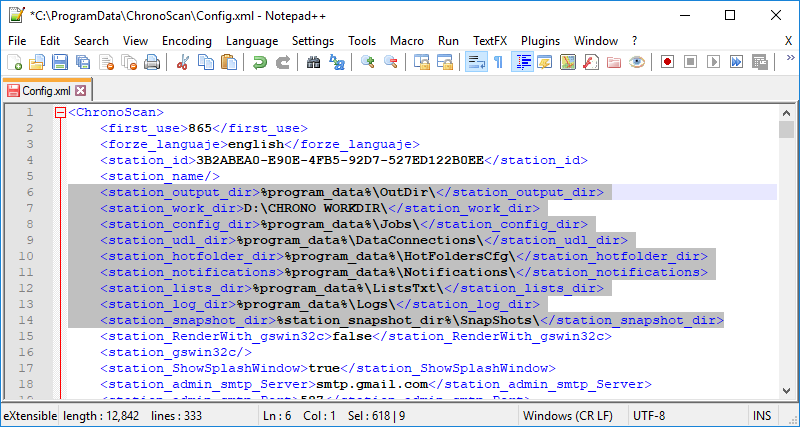Click the Zoom In magnifier icon
This screenshot has height=427, width=800.
click(x=368, y=62)
